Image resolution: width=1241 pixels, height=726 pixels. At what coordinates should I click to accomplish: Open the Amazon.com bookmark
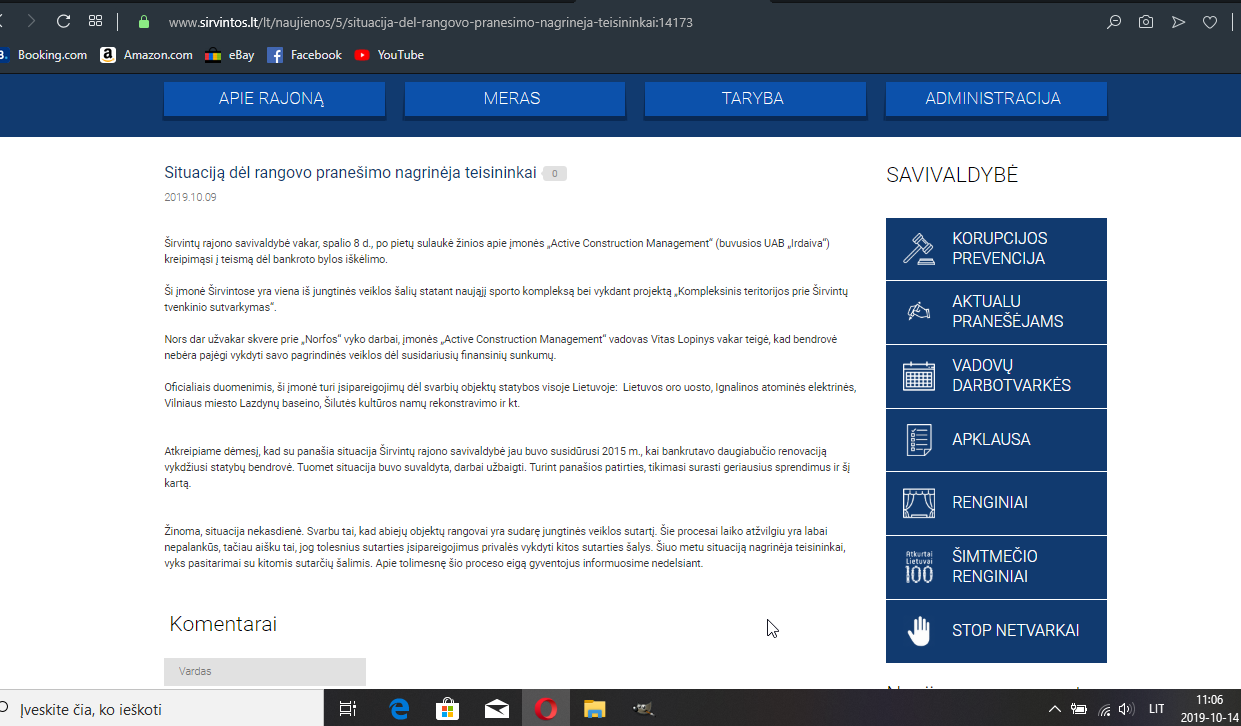tap(147, 55)
